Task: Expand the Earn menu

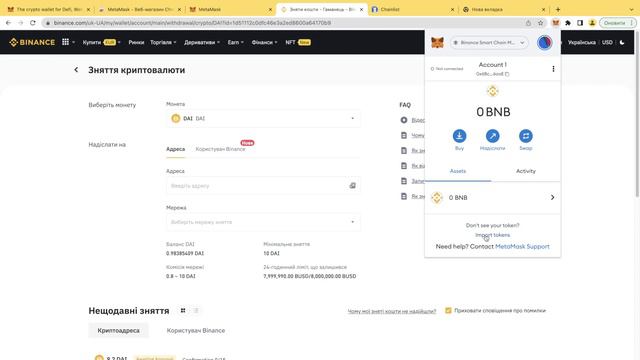Action: pyautogui.click(x=236, y=42)
